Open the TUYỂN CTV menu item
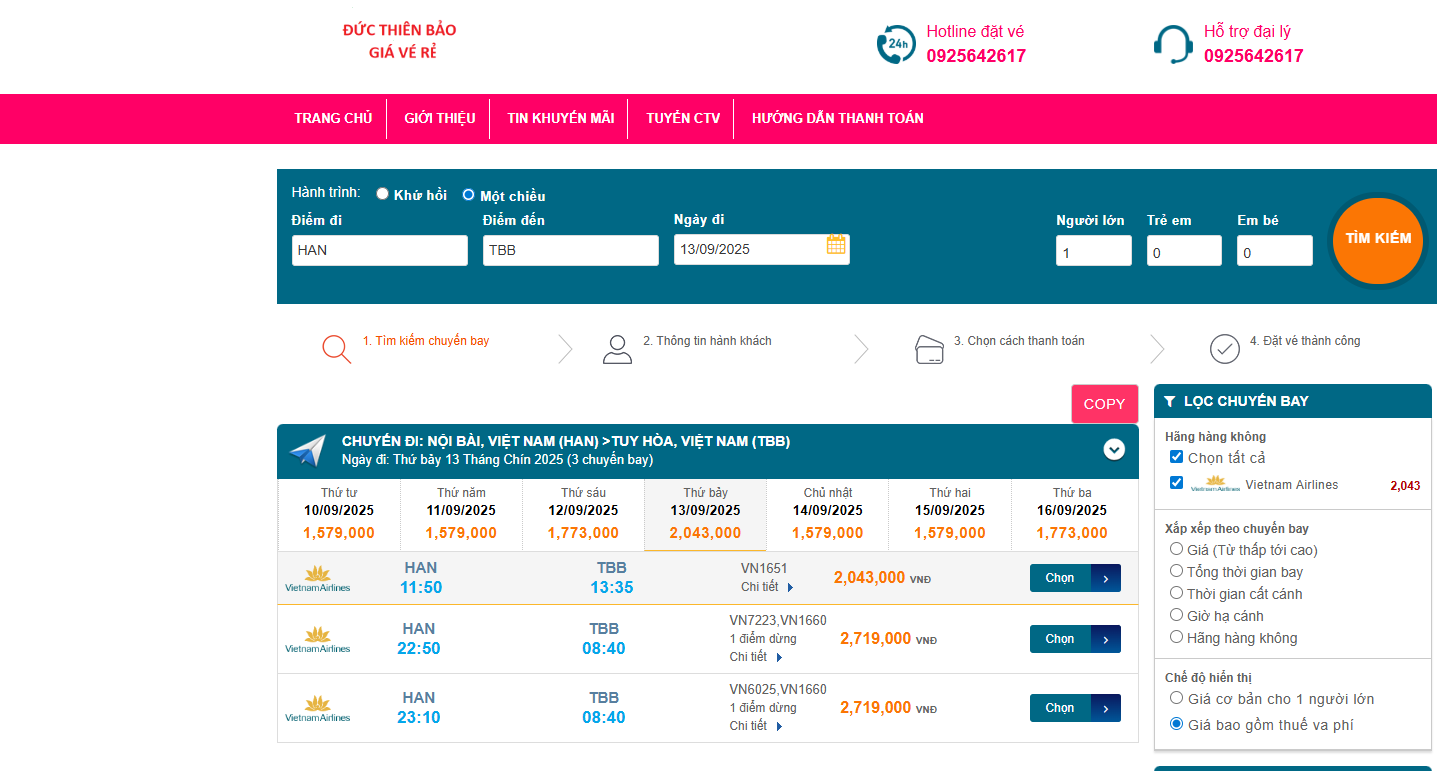 (683, 118)
